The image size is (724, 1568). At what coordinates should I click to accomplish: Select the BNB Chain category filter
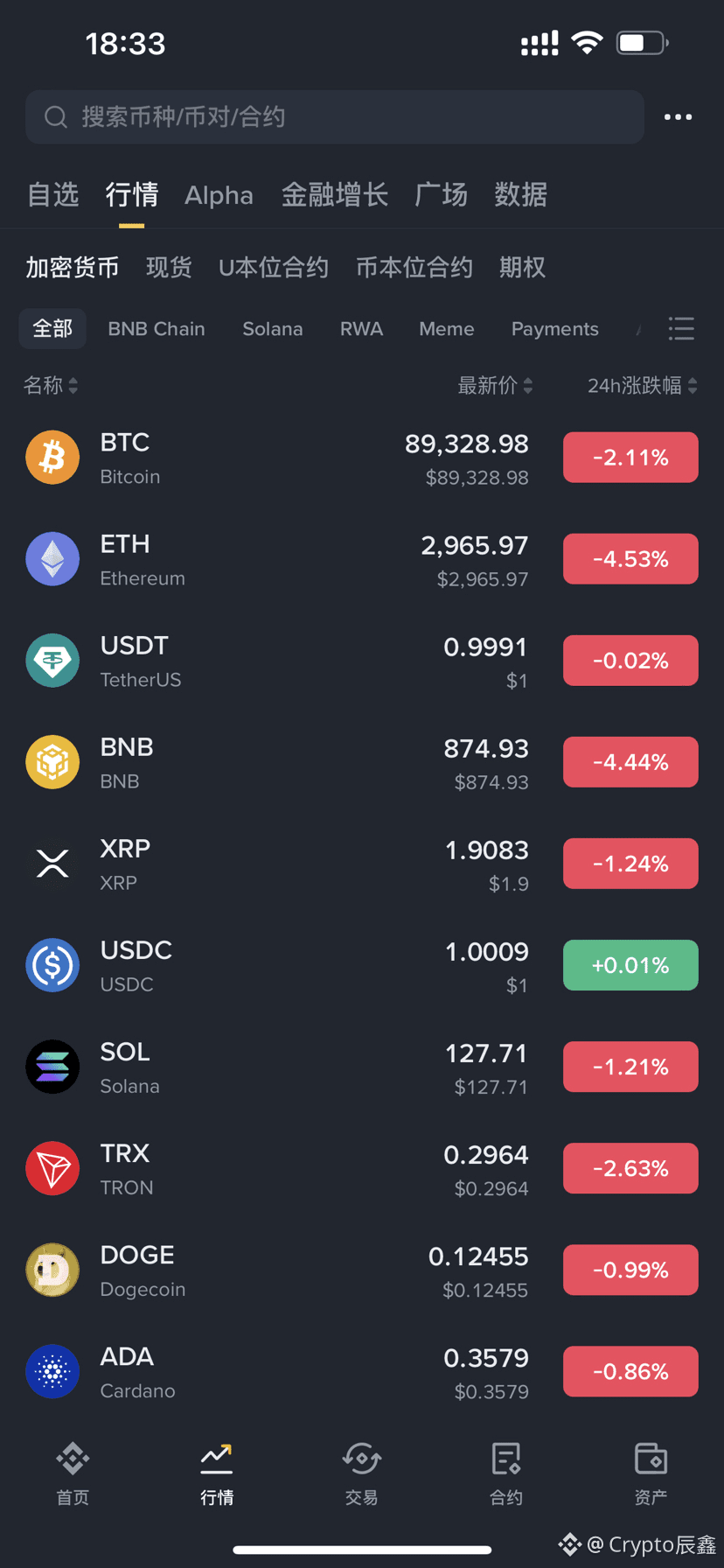157,329
